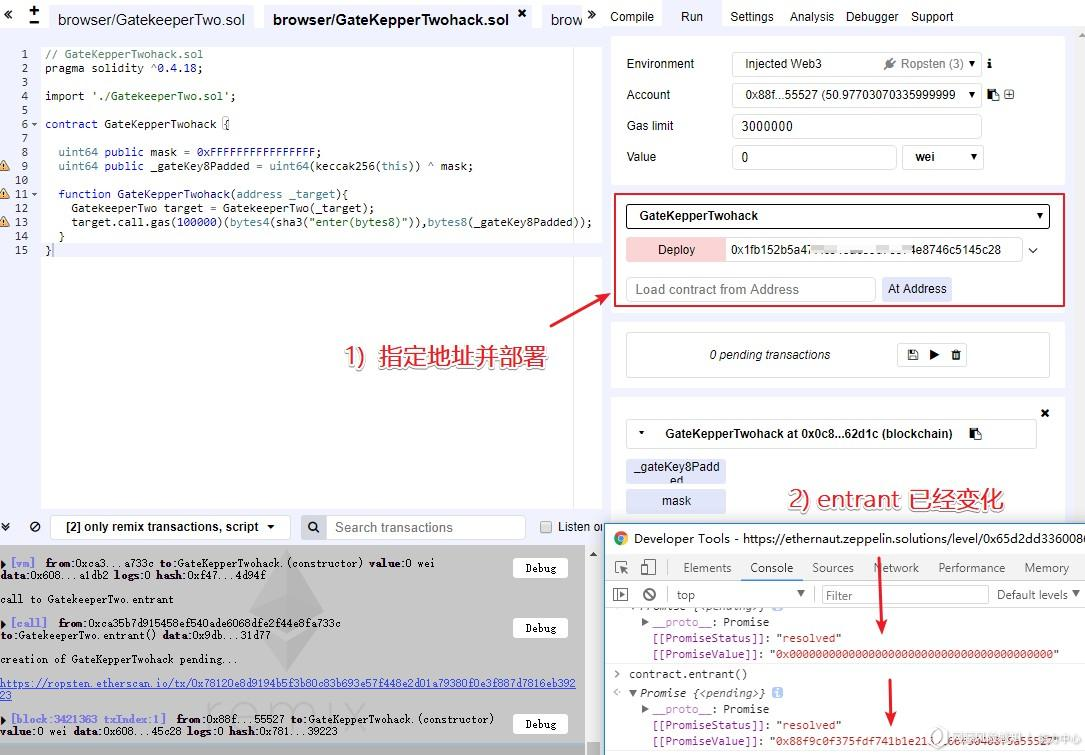Switch to Elements tab in Developer Tools
The image size is (1085, 755).
[x=707, y=567]
